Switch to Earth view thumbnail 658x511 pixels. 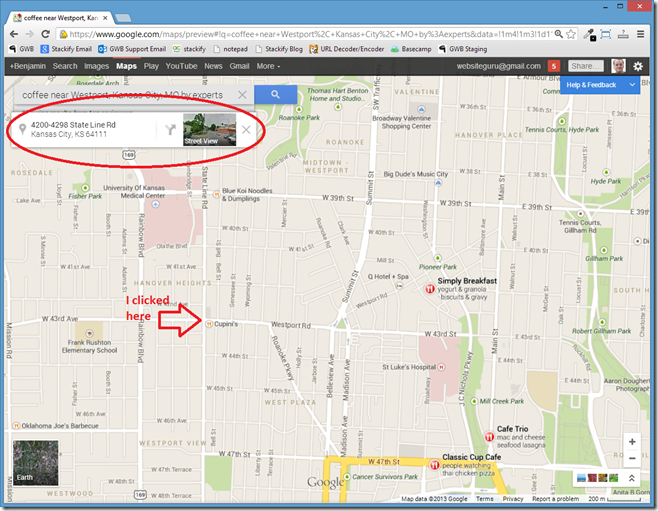35,463
